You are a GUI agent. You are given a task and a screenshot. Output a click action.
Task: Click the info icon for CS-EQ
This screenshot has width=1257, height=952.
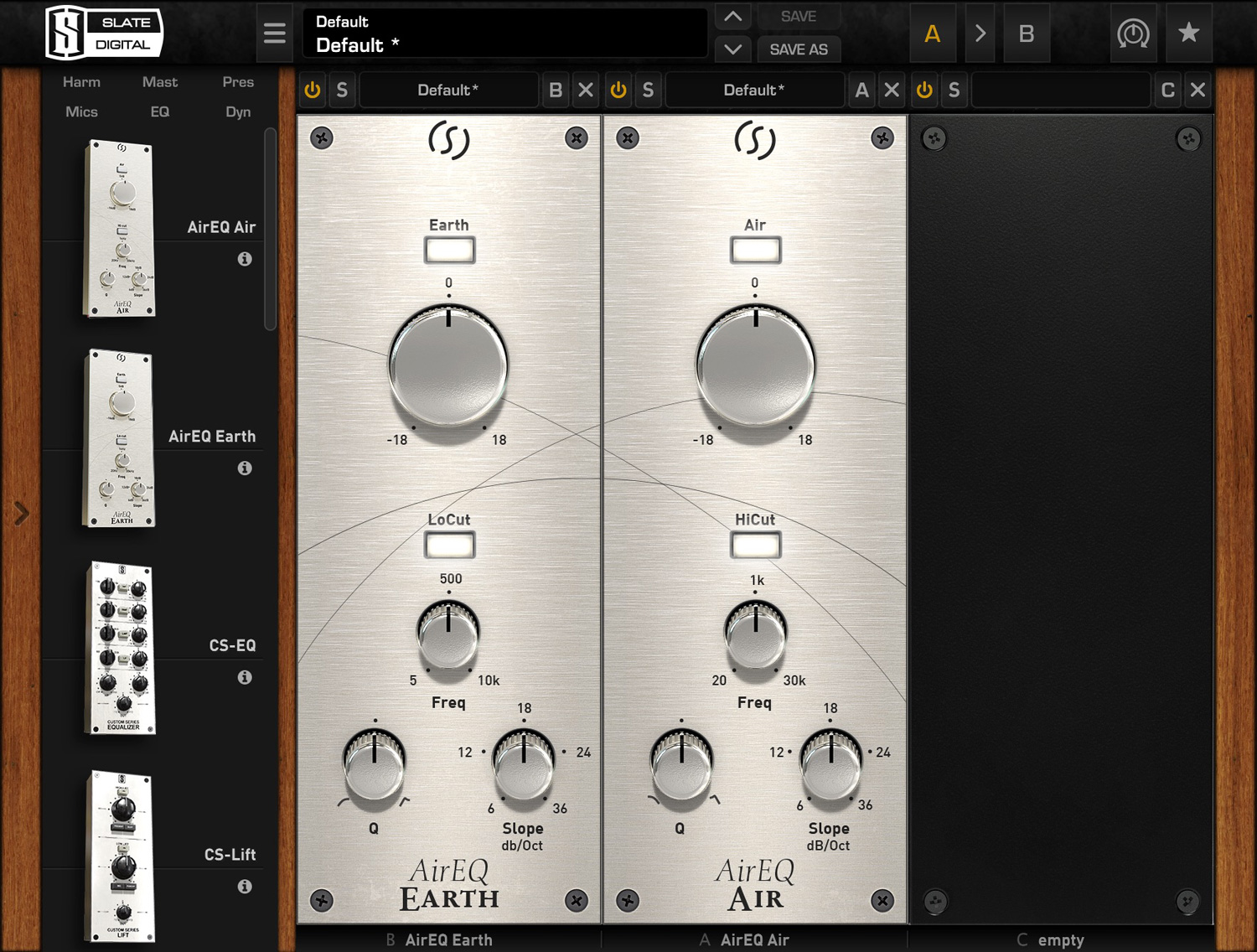point(246,677)
